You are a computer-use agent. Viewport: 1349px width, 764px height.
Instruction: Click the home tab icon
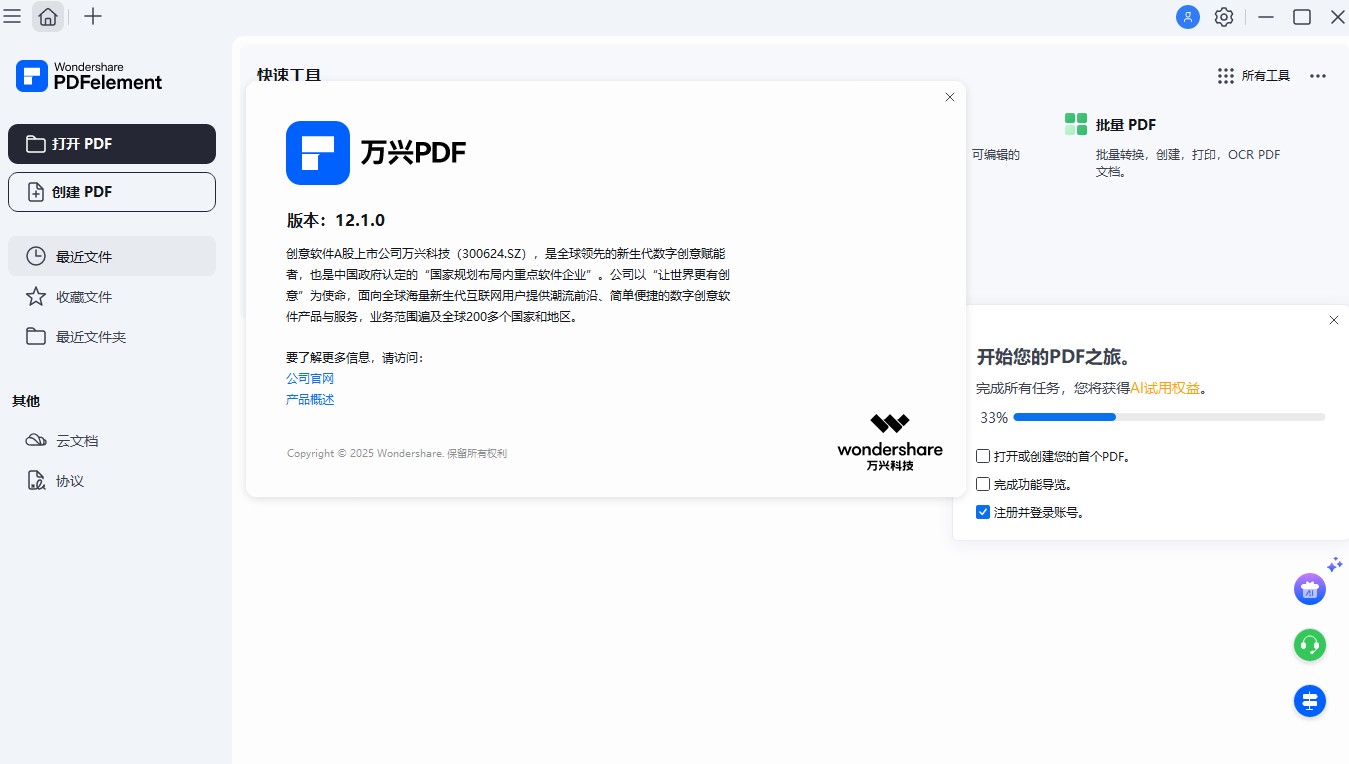[x=48, y=17]
